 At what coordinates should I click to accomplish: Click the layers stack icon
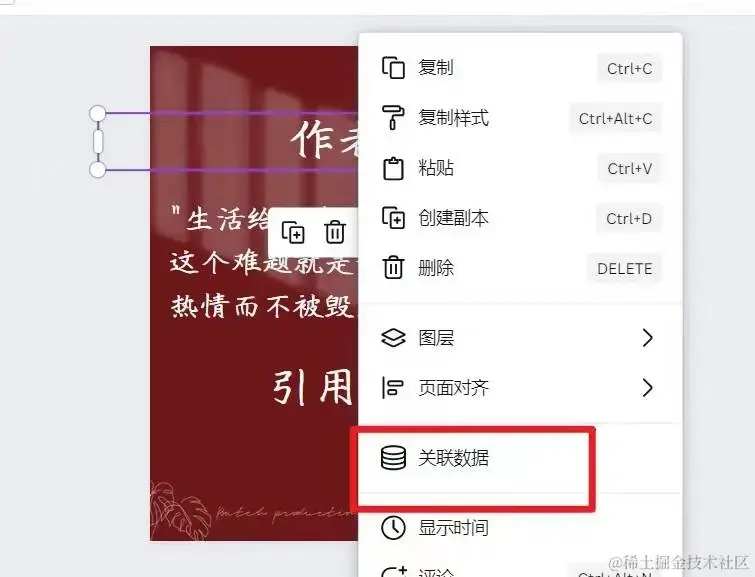393,338
